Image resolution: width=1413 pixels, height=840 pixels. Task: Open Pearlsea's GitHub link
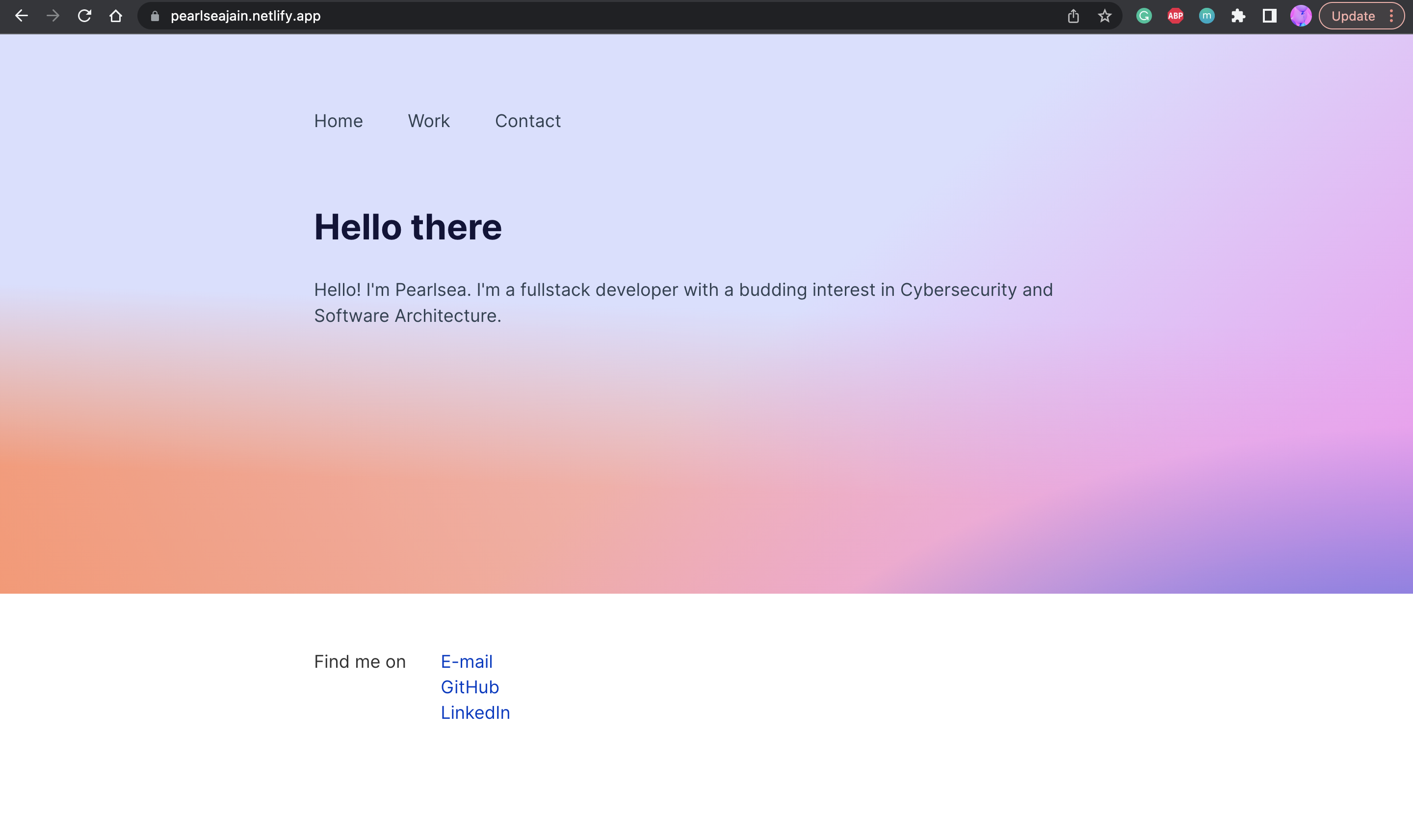[x=470, y=686]
